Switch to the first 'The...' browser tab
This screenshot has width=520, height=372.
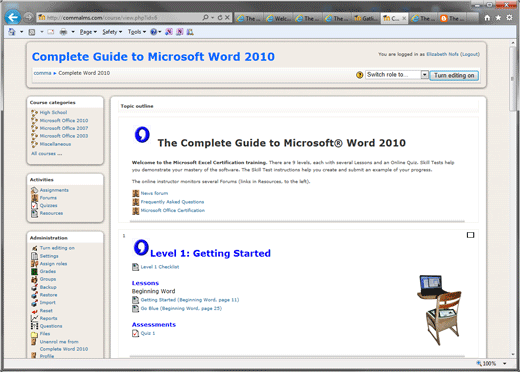[249, 18]
